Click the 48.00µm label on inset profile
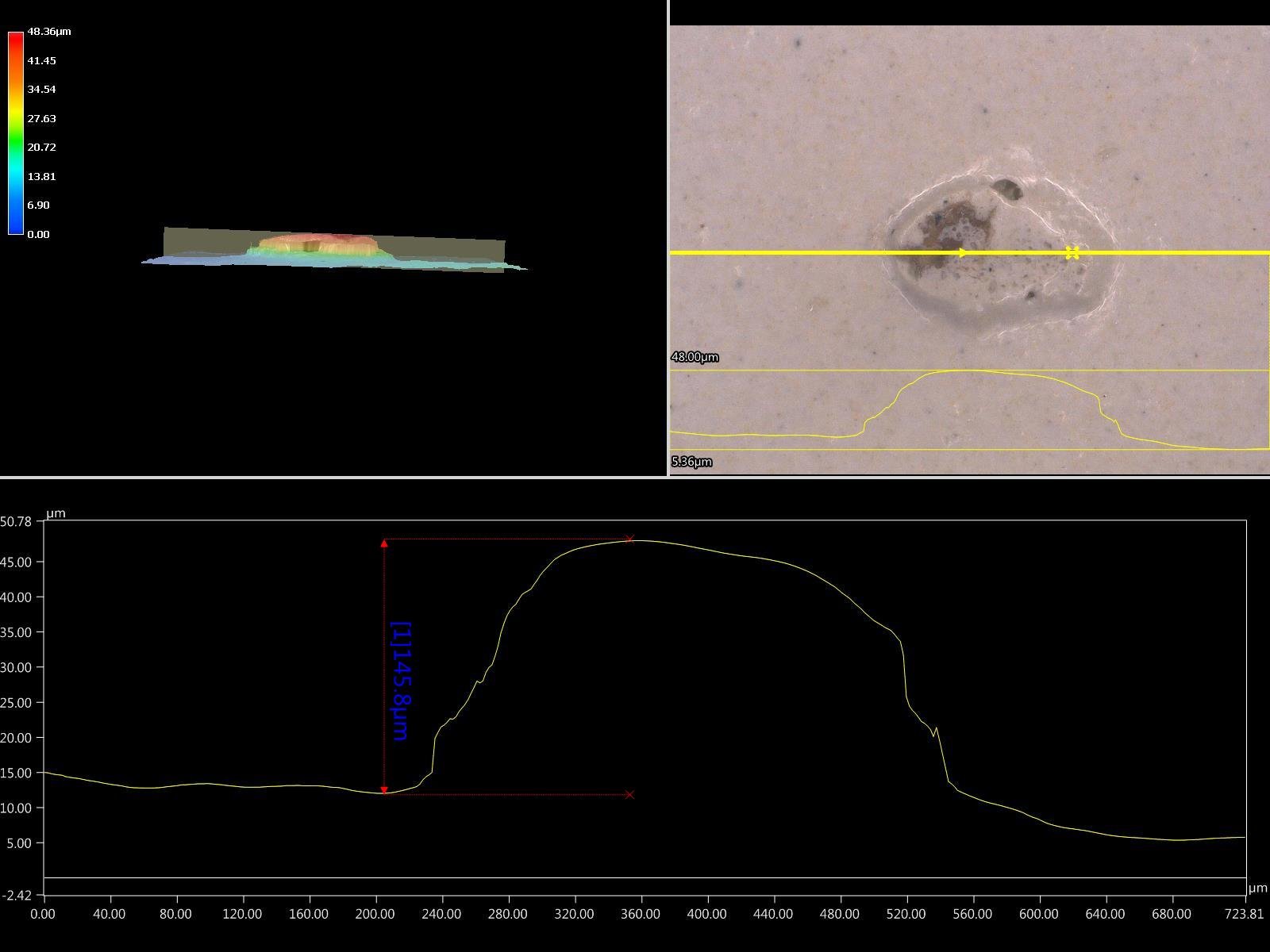The height and width of the screenshot is (952, 1270). 695,357
